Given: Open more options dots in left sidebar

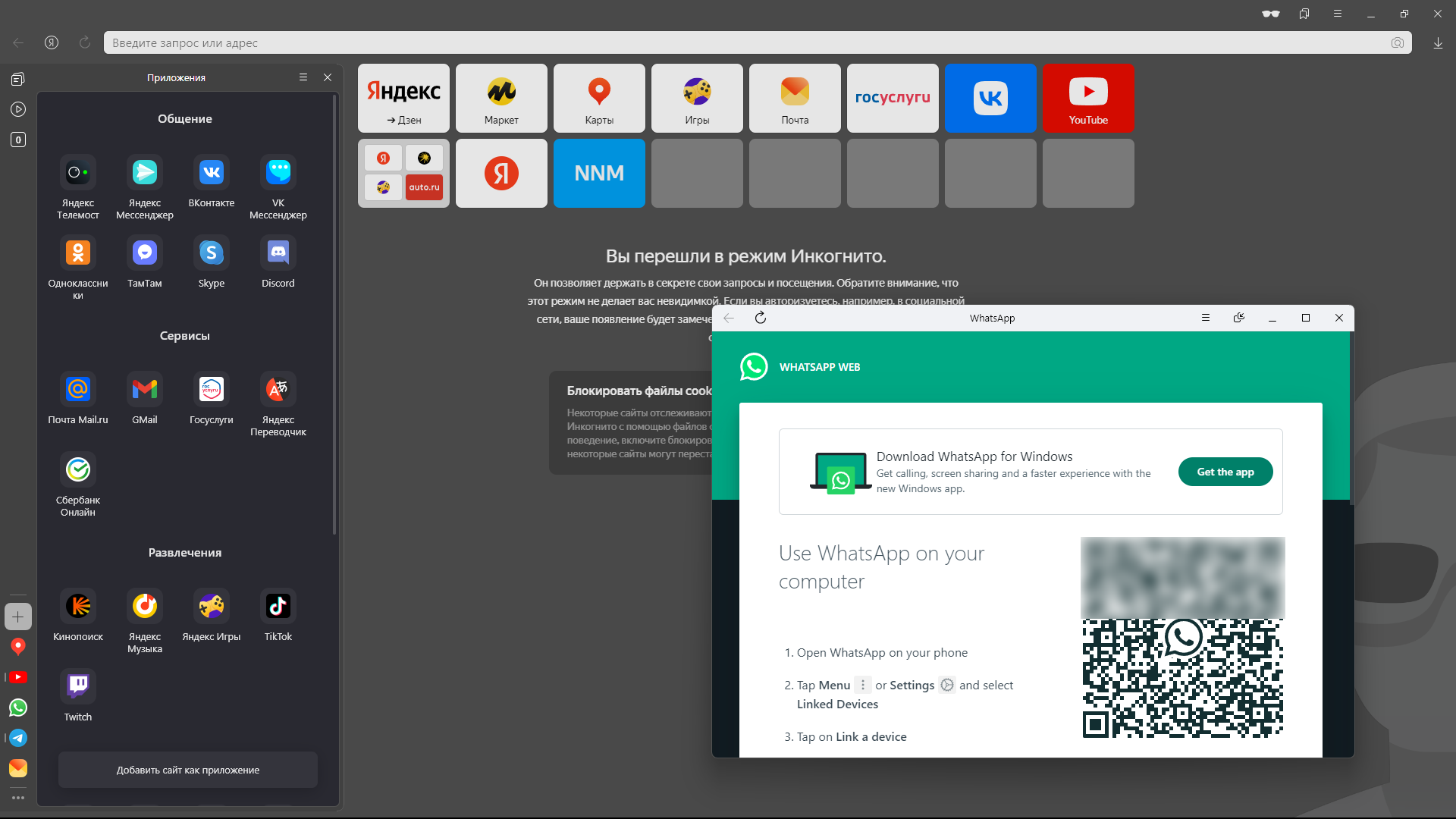Looking at the screenshot, I should [x=18, y=798].
